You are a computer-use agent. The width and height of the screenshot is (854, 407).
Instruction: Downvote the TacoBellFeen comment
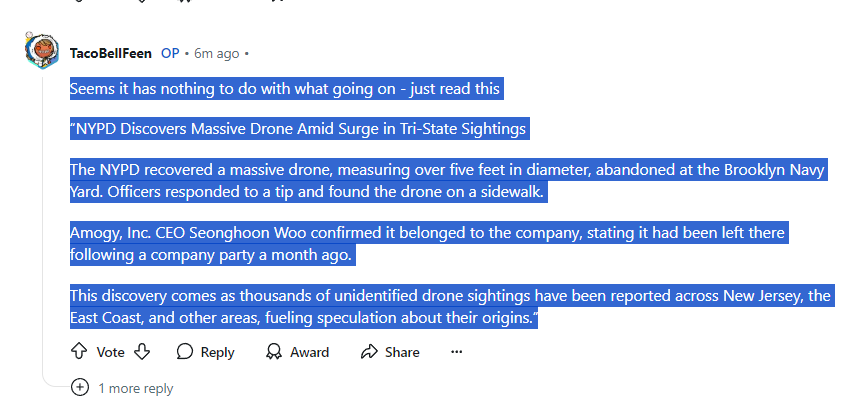point(142,352)
